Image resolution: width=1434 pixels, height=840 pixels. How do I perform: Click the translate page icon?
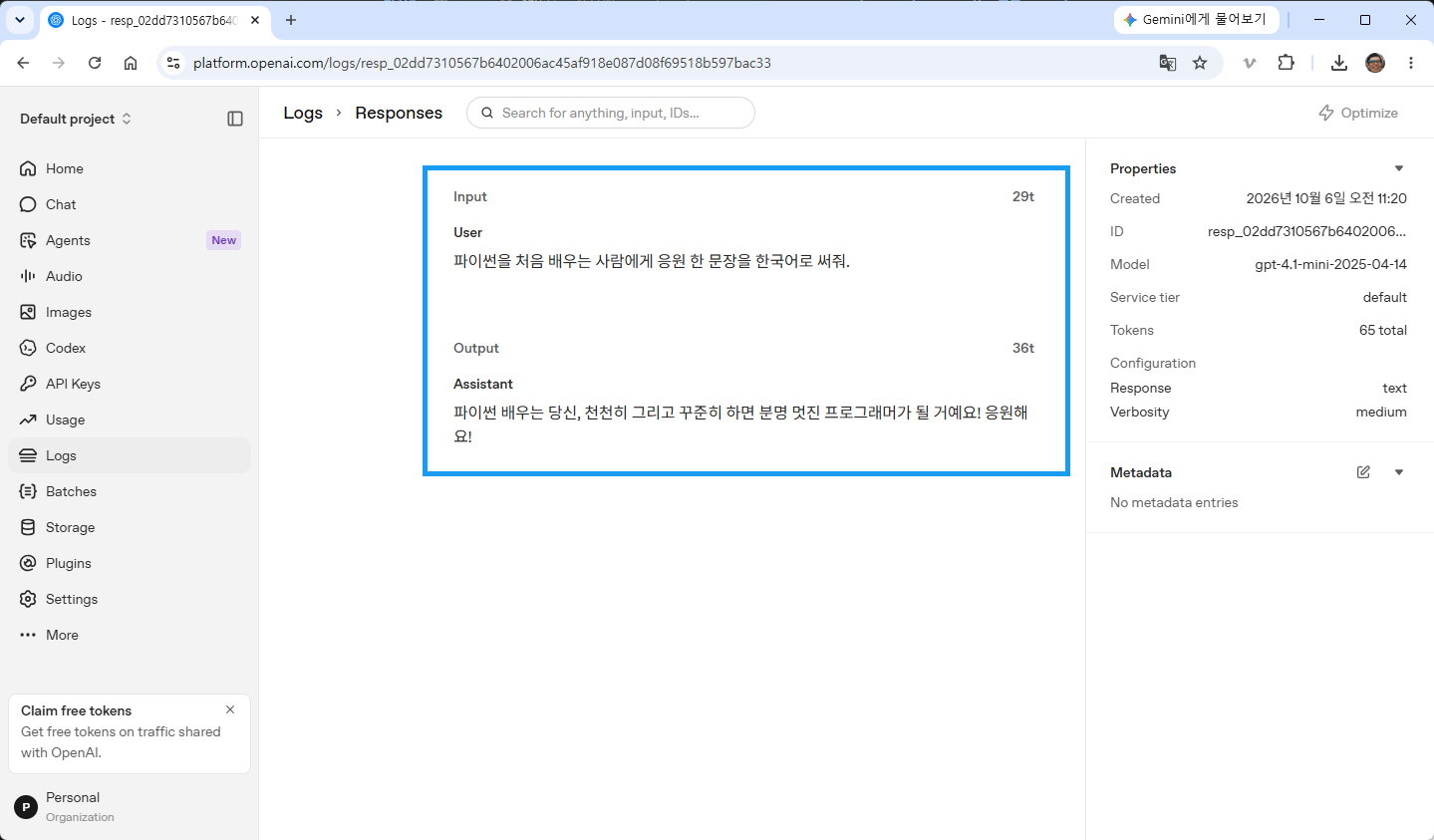[1168, 63]
